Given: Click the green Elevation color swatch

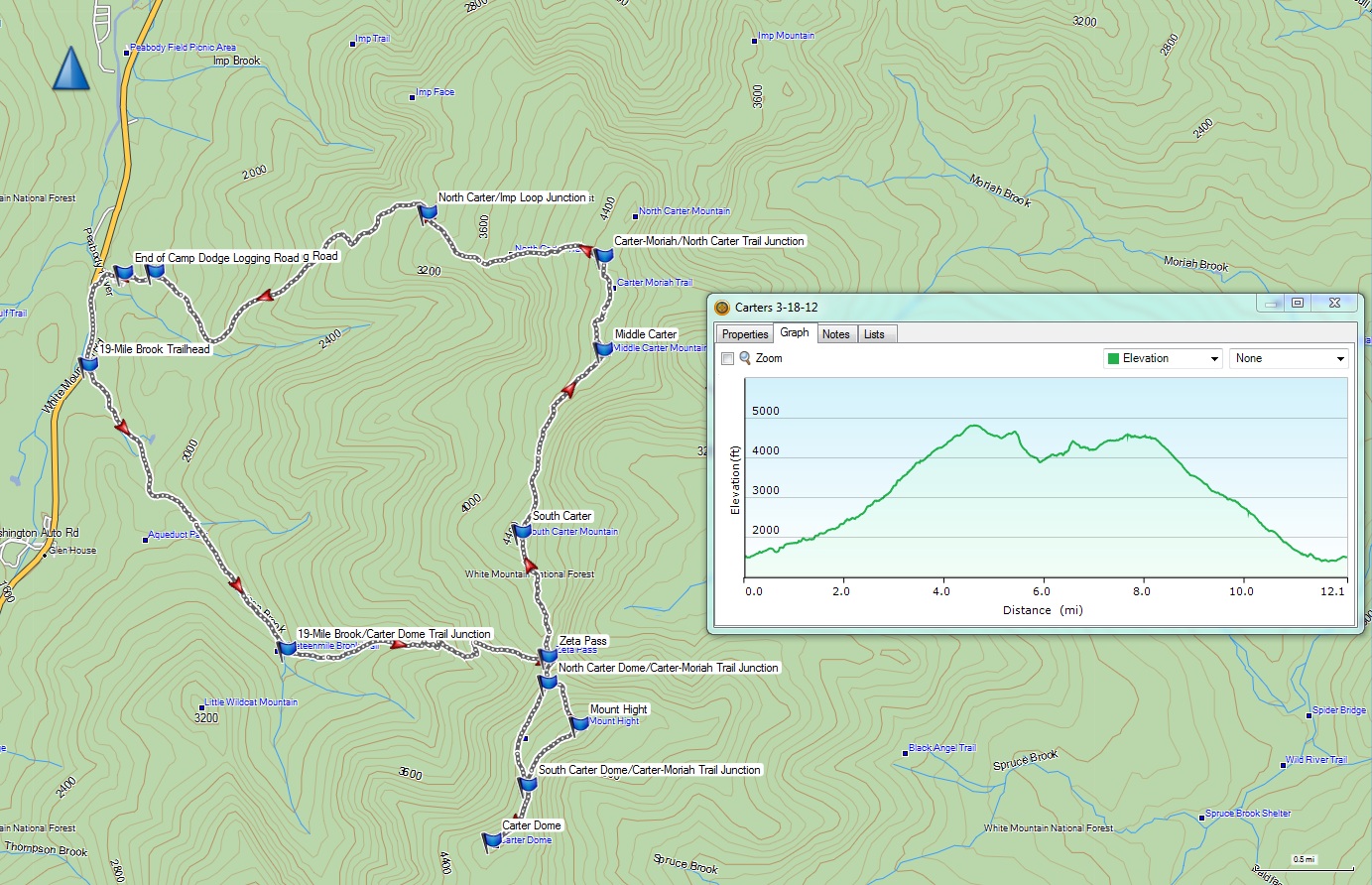Looking at the screenshot, I should [x=1113, y=358].
